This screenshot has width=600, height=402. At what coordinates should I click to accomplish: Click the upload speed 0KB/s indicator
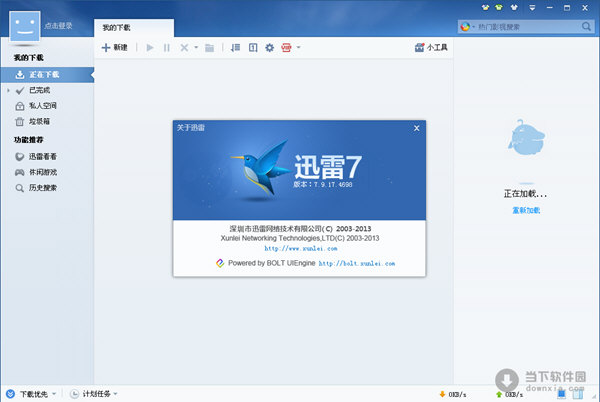pos(509,394)
